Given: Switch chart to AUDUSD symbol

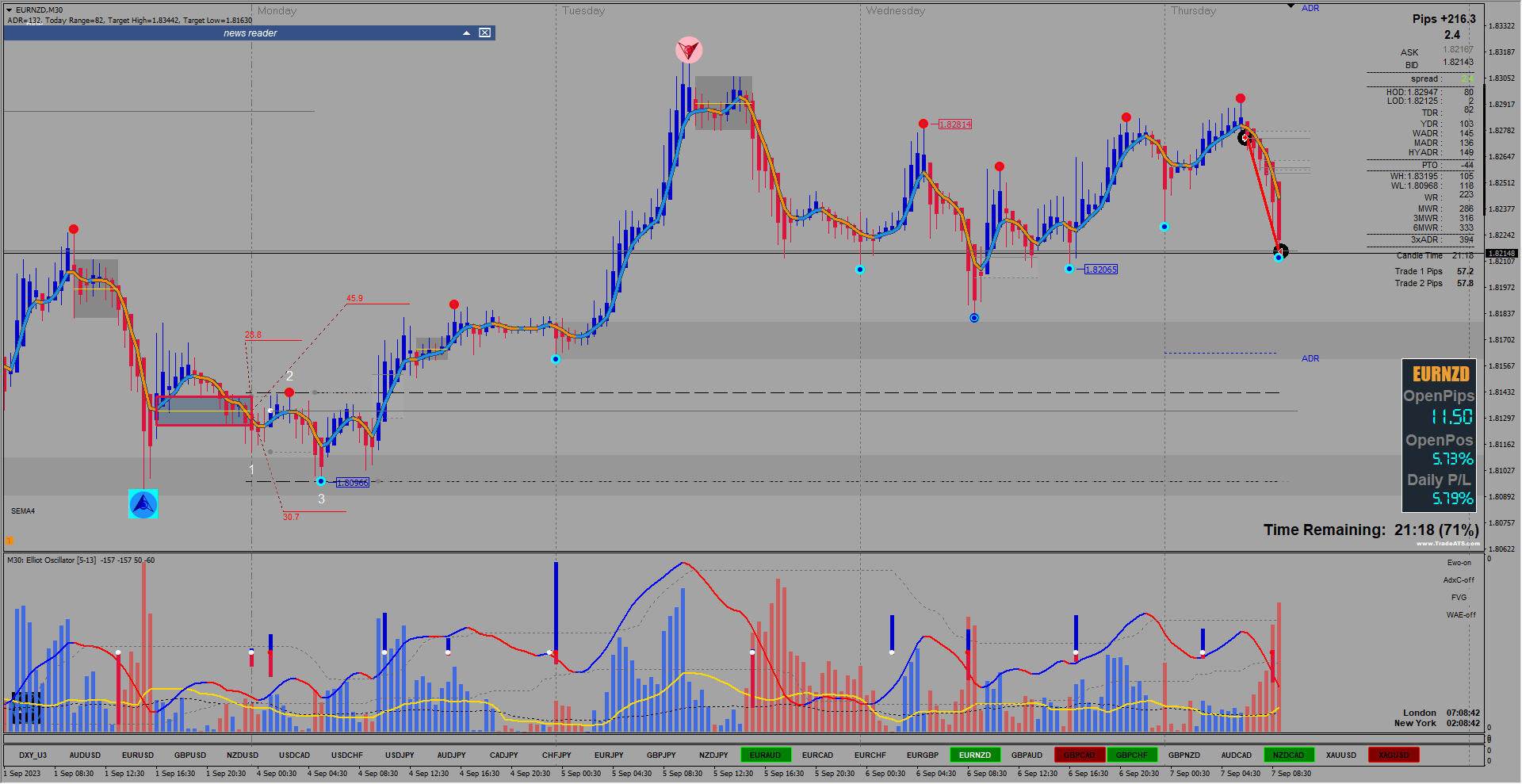Looking at the screenshot, I should tap(85, 755).
